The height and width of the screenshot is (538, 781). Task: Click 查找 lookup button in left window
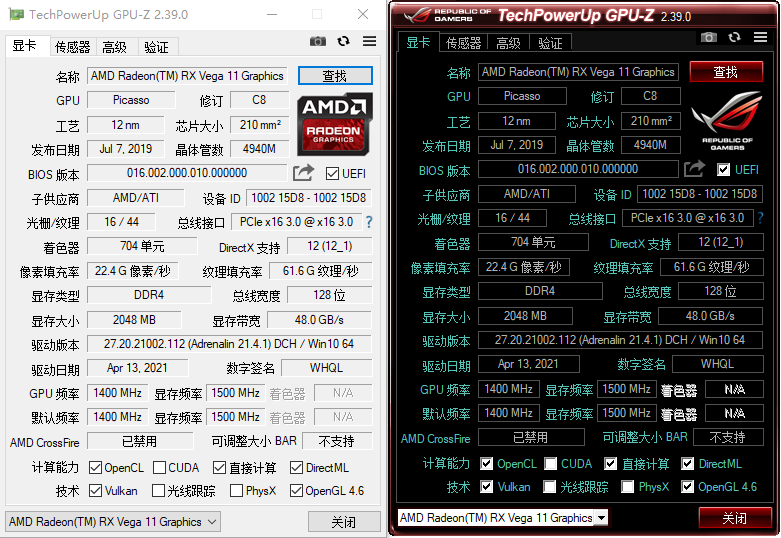(x=335, y=76)
